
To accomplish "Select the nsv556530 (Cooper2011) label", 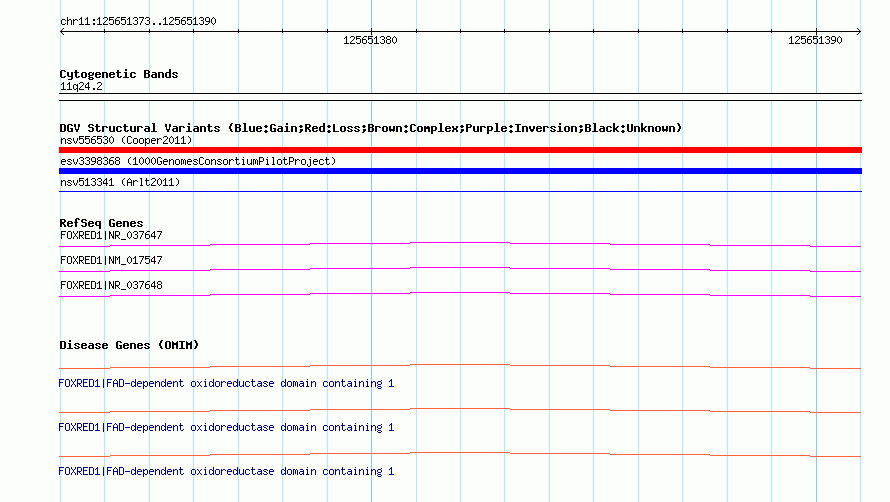I will click(126, 140).
